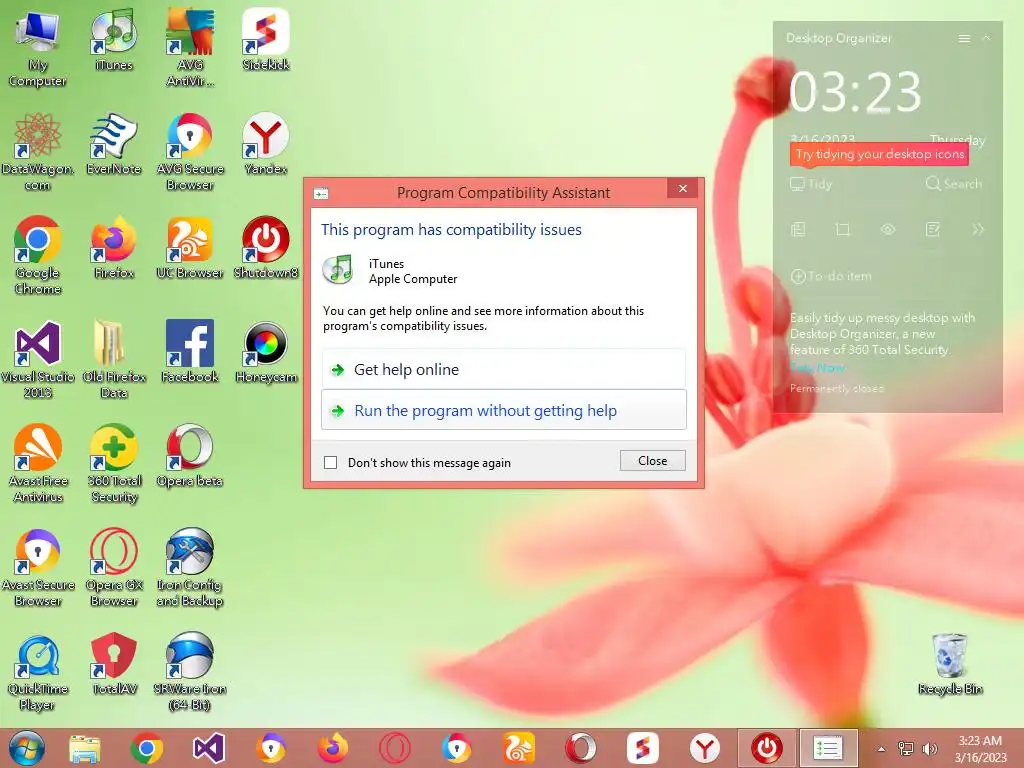Open Sidekick from the taskbar

click(643, 748)
